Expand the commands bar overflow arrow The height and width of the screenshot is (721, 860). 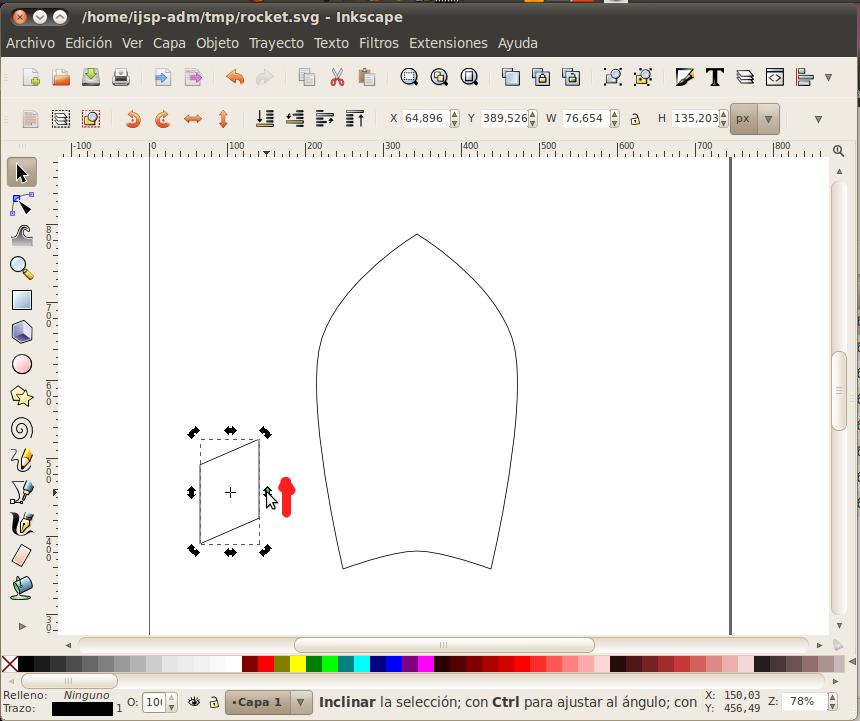[x=829, y=77]
